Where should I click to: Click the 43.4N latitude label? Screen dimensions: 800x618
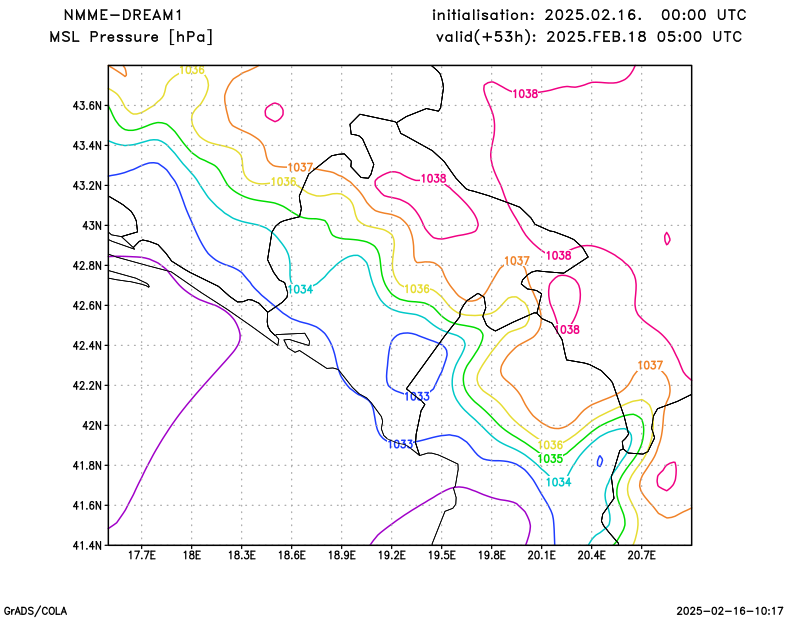pos(87,145)
